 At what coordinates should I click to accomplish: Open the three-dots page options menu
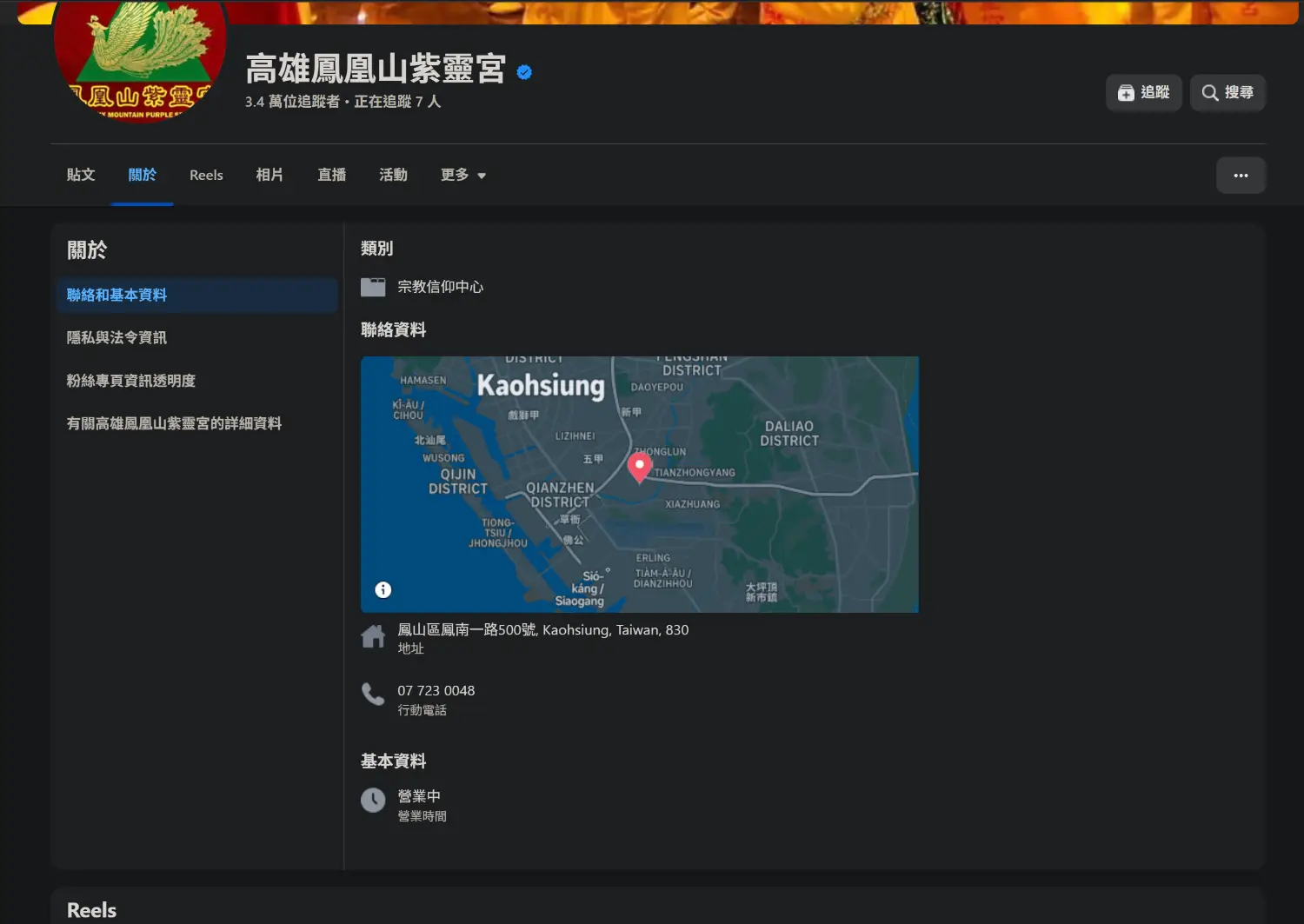click(1241, 176)
